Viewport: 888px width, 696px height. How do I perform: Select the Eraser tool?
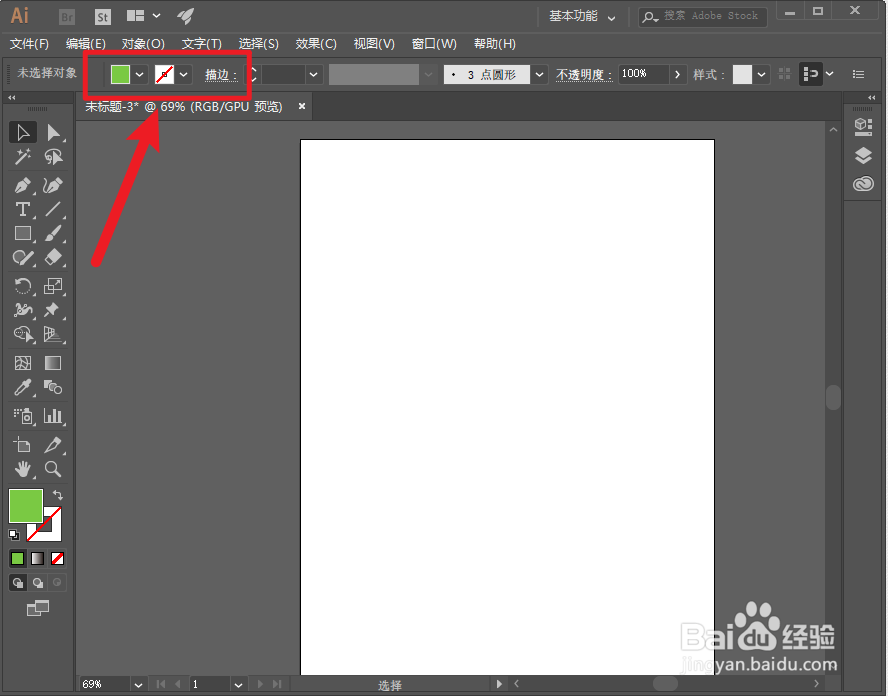[x=53, y=258]
